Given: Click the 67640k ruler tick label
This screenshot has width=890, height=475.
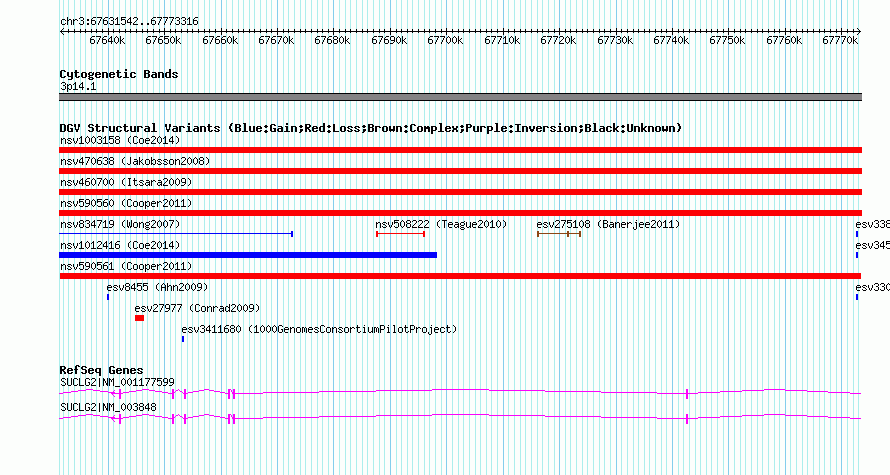Looking at the screenshot, I should [x=107, y=40].
